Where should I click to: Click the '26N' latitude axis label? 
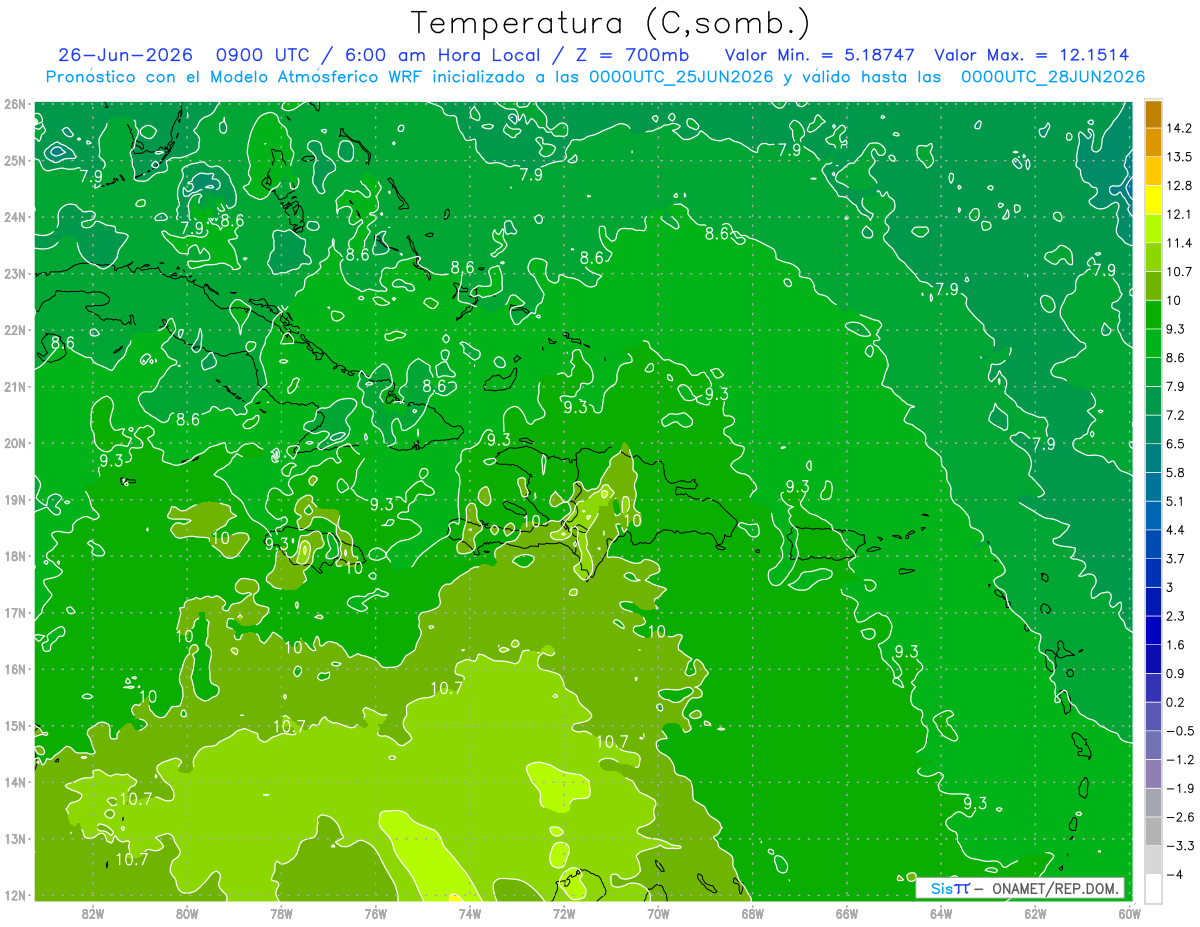click(x=15, y=104)
